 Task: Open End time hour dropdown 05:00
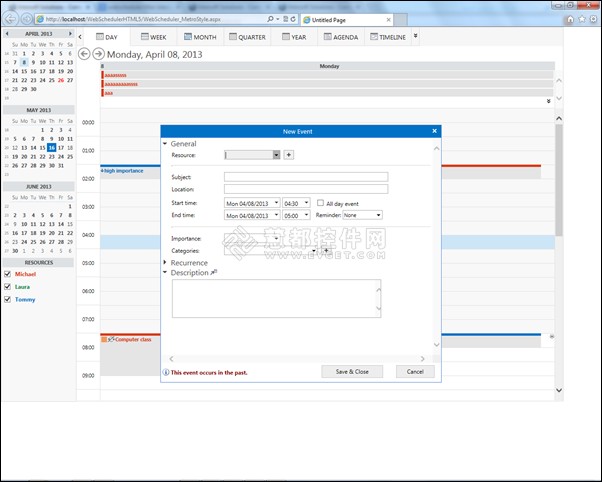coord(306,215)
